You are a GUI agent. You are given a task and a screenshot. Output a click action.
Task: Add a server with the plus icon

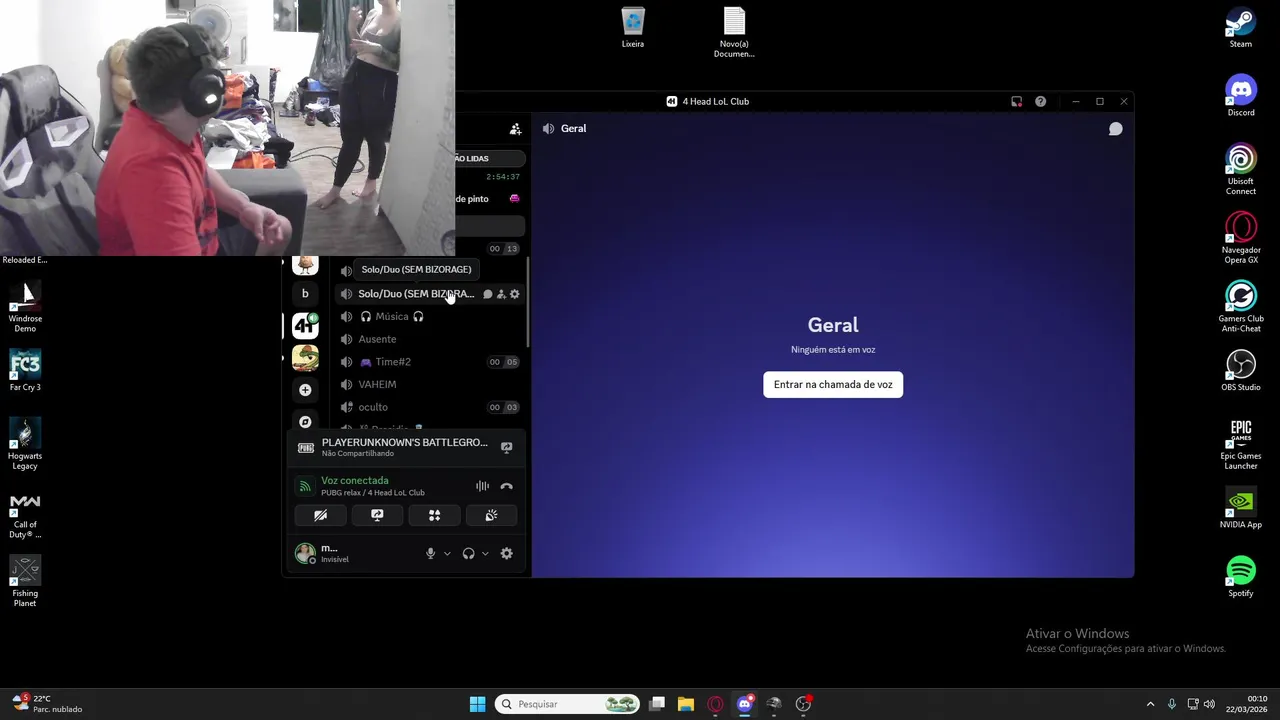pos(305,390)
